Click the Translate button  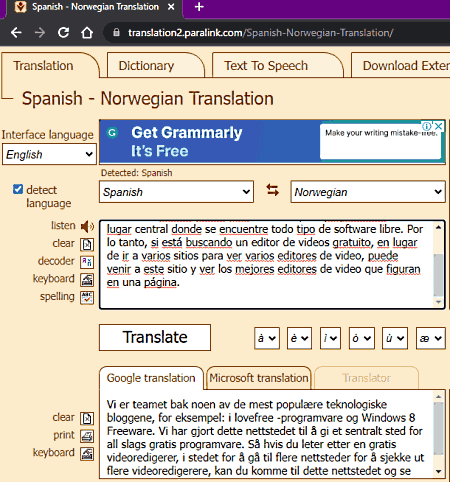coord(155,337)
